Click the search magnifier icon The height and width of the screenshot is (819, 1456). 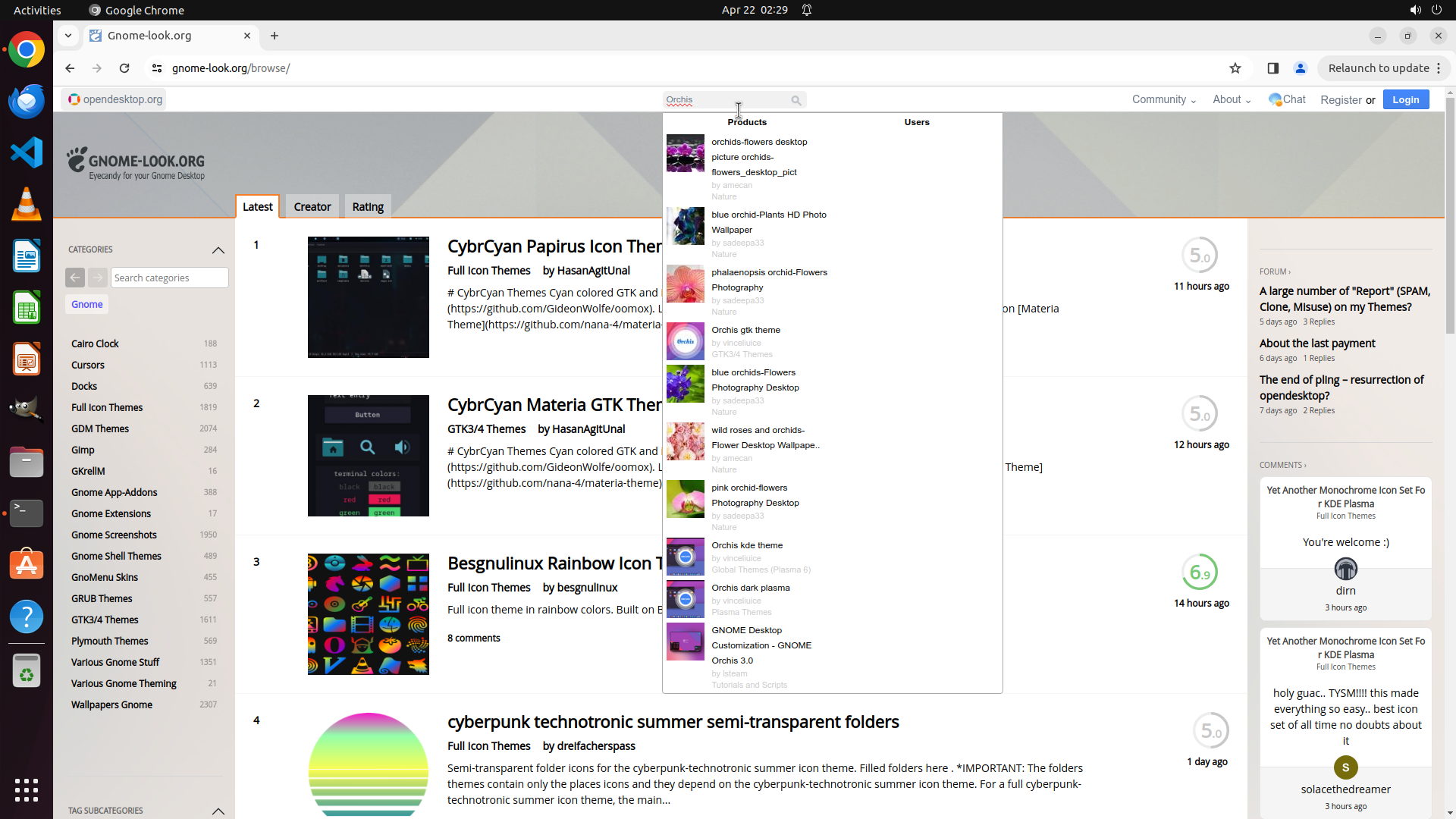[795, 100]
